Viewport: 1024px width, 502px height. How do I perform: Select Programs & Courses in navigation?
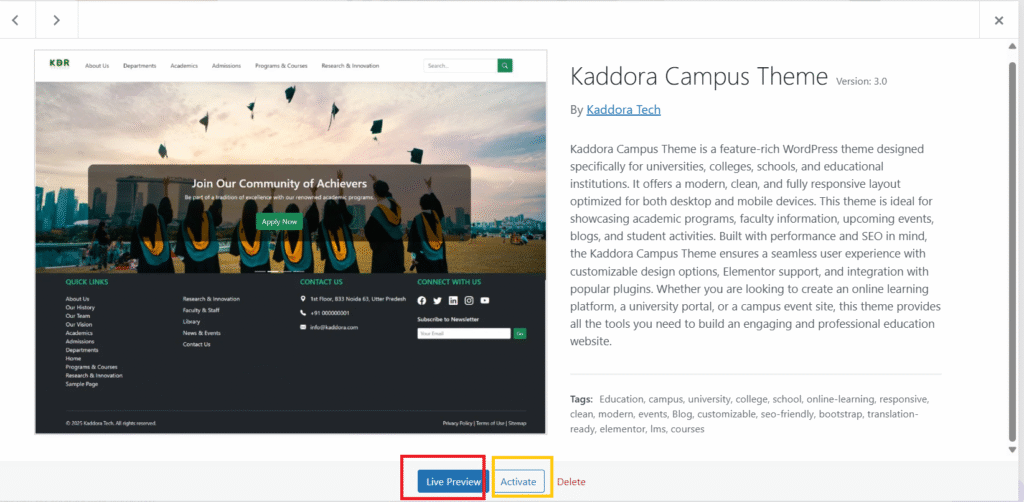[x=281, y=66]
